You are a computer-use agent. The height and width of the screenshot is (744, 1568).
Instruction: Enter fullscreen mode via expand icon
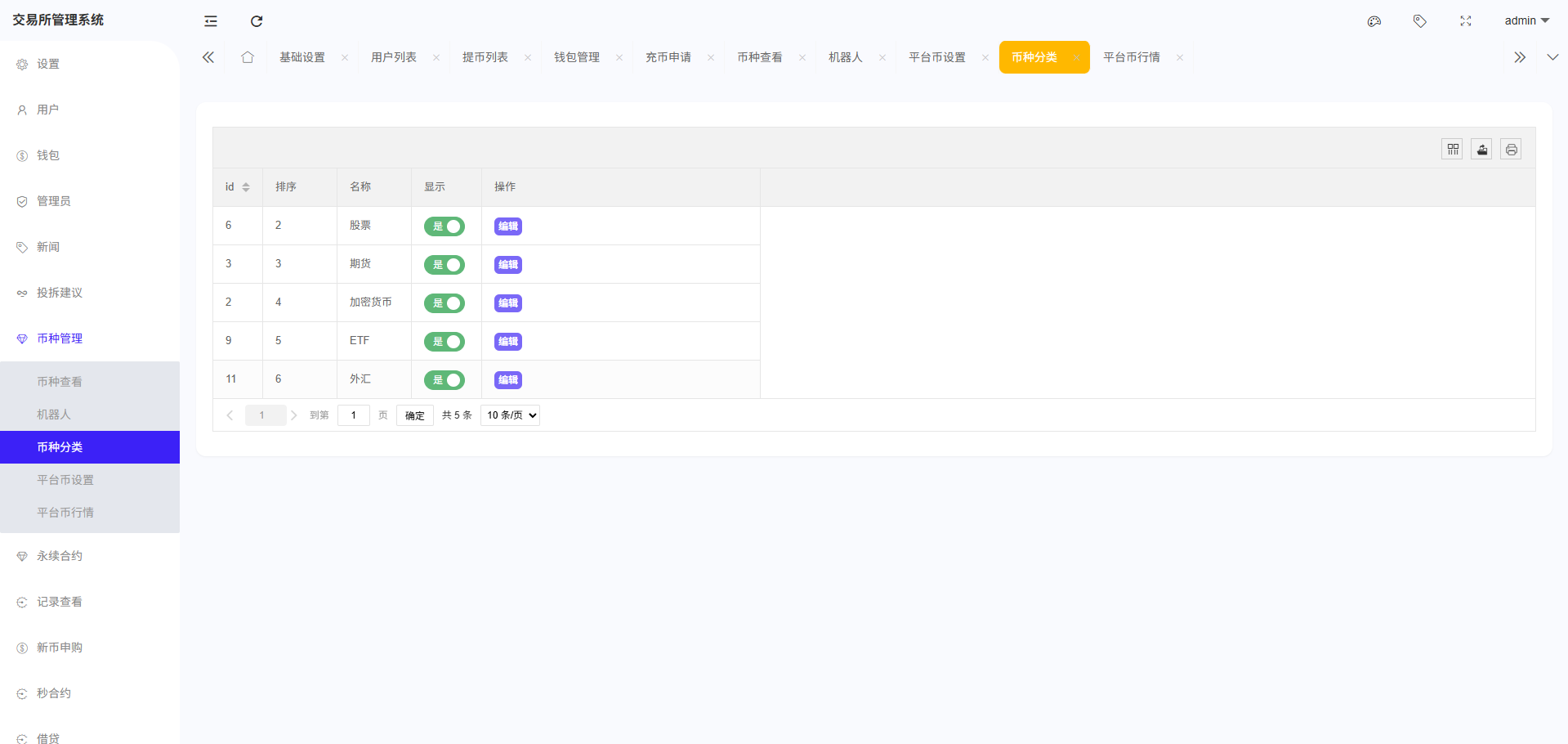point(1466,21)
